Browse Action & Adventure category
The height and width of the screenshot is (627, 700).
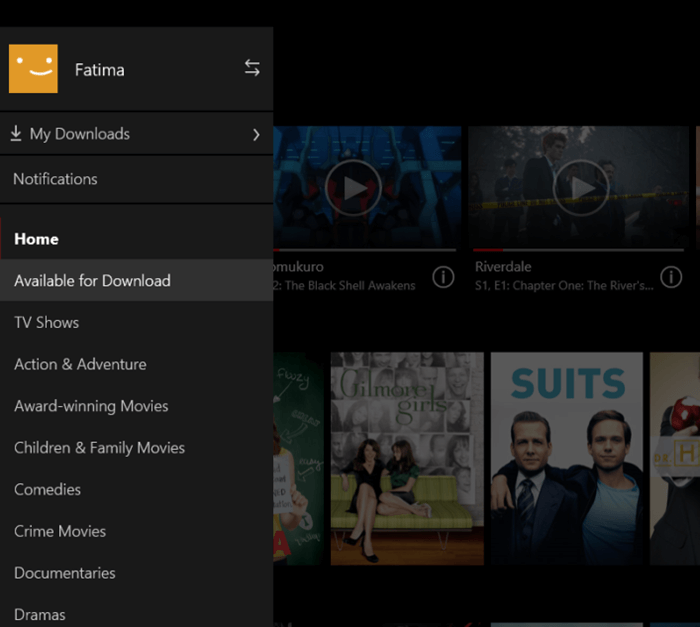(x=136, y=364)
